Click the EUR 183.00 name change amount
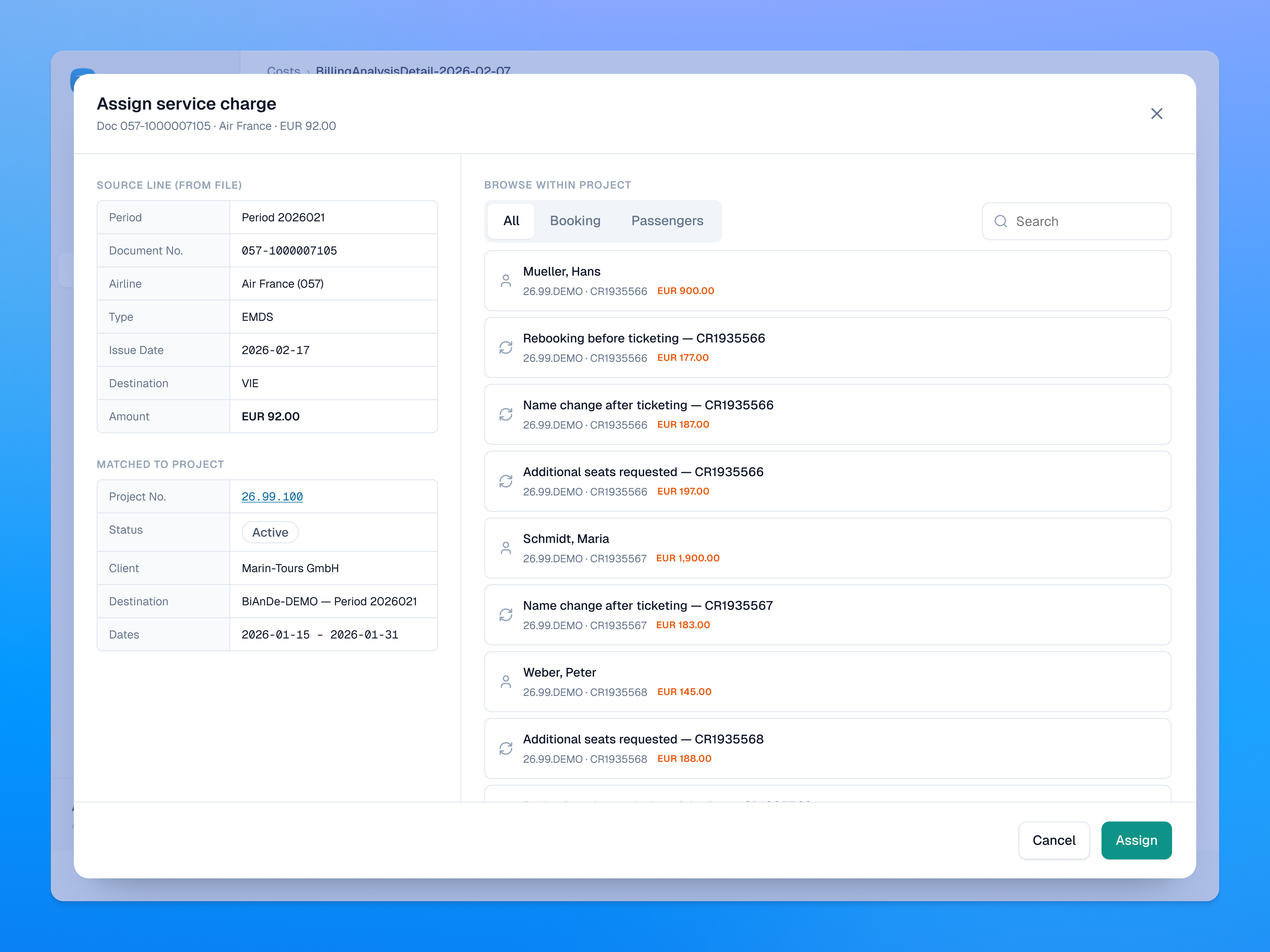The image size is (1270, 952). (683, 625)
